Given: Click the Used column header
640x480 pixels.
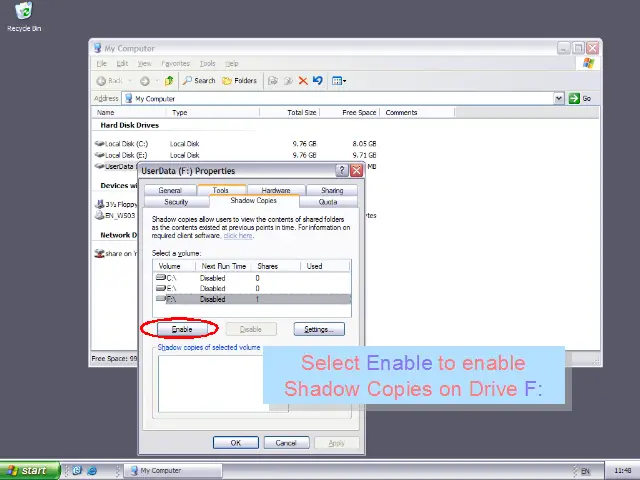Looking at the screenshot, I should tap(325, 266).
